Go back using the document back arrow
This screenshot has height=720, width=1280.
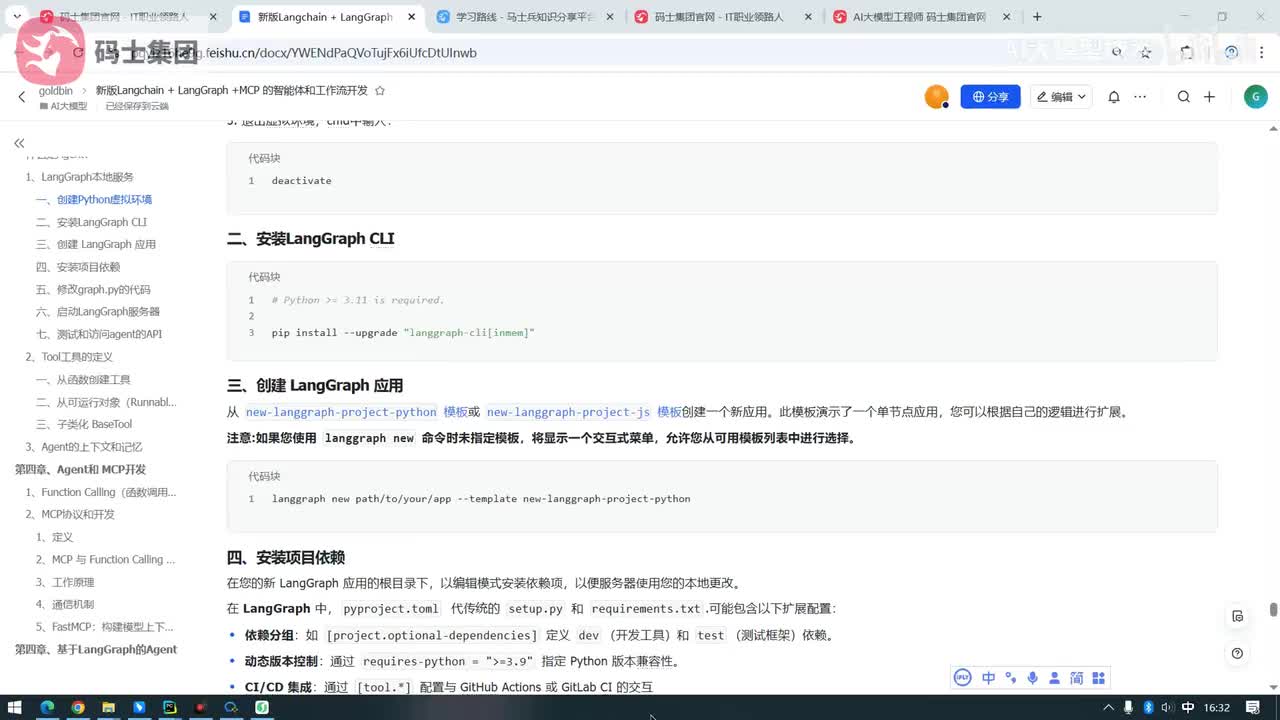pyautogui.click(x=22, y=97)
